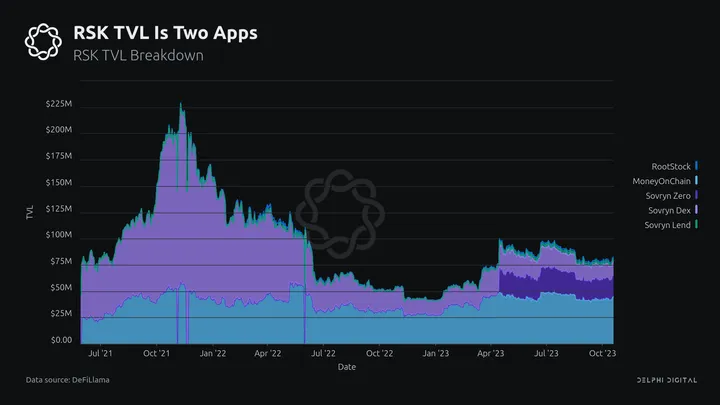Click the chart title 'RSK TVL Is Two Apps'

coord(166,33)
